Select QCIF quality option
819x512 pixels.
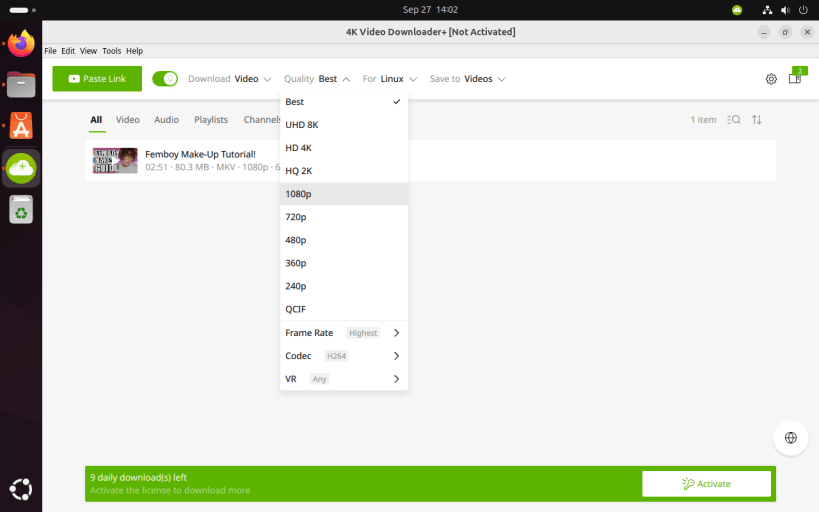click(344, 309)
